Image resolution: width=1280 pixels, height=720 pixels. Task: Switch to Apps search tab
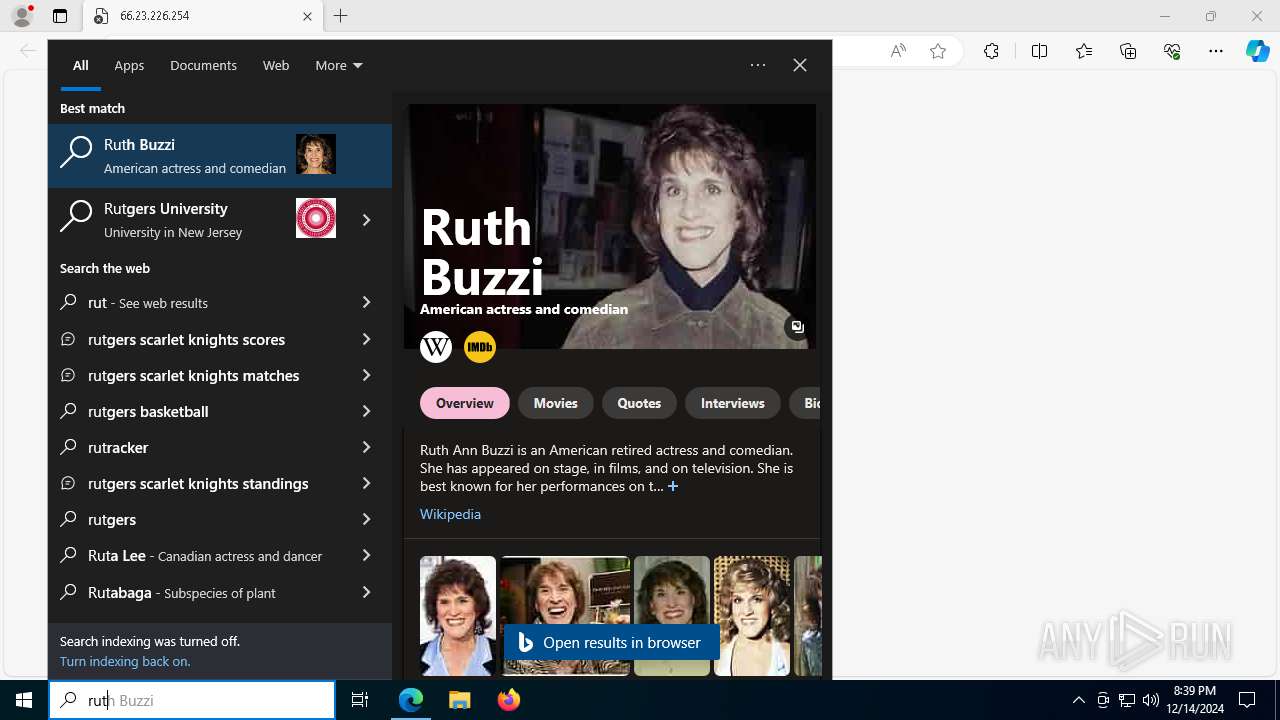[129, 65]
